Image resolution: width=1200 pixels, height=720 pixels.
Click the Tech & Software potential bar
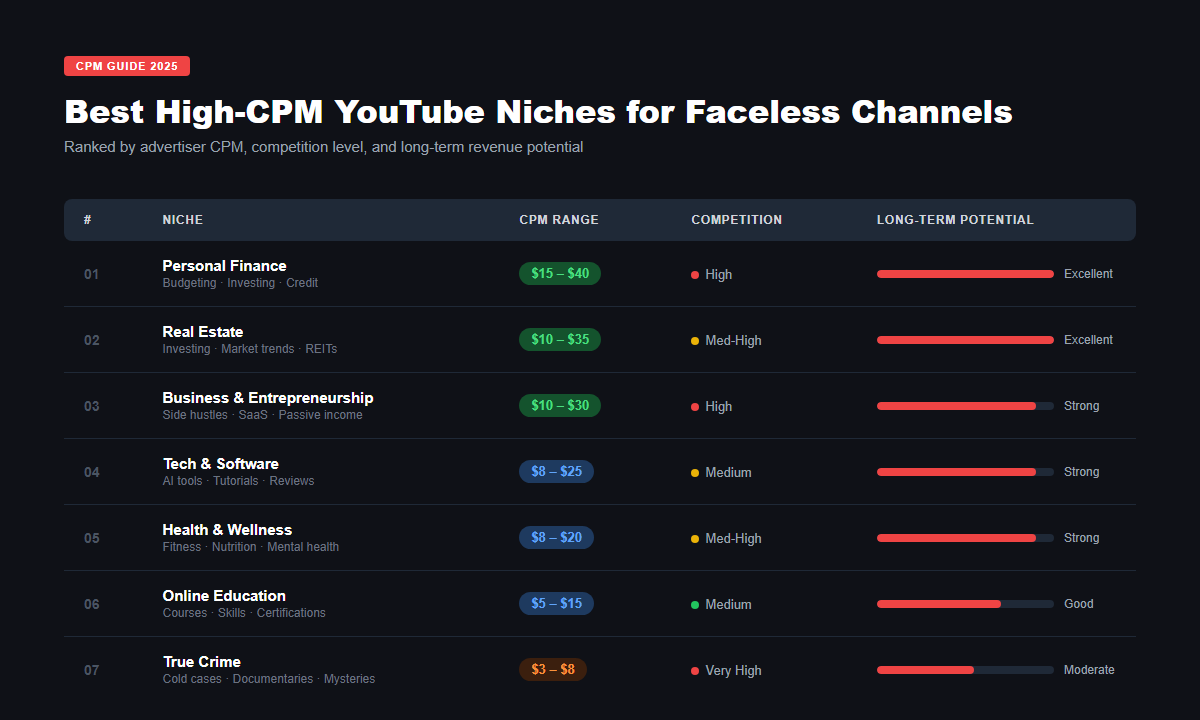(965, 472)
